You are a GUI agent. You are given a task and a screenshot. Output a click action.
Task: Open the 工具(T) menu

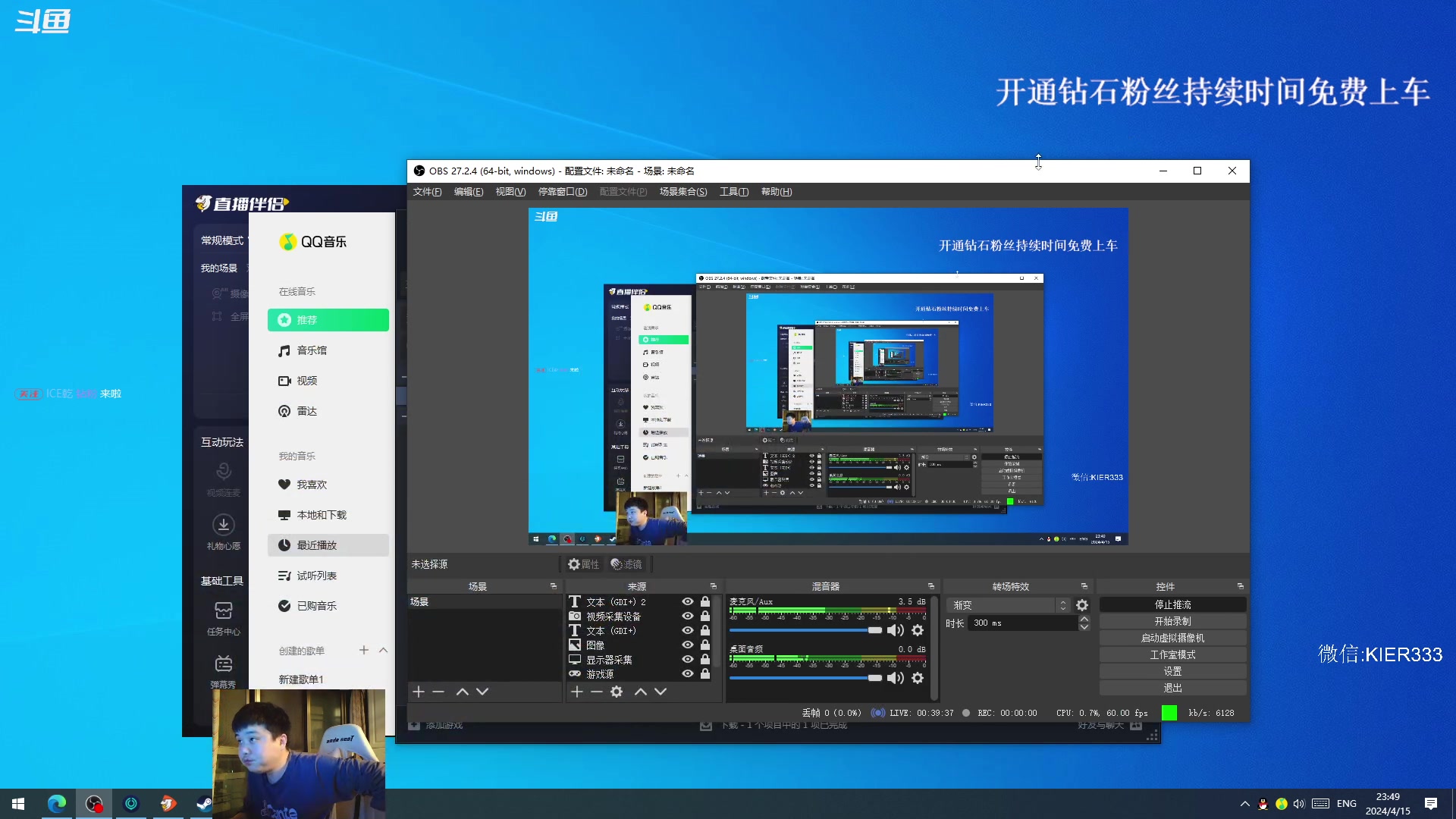[734, 192]
